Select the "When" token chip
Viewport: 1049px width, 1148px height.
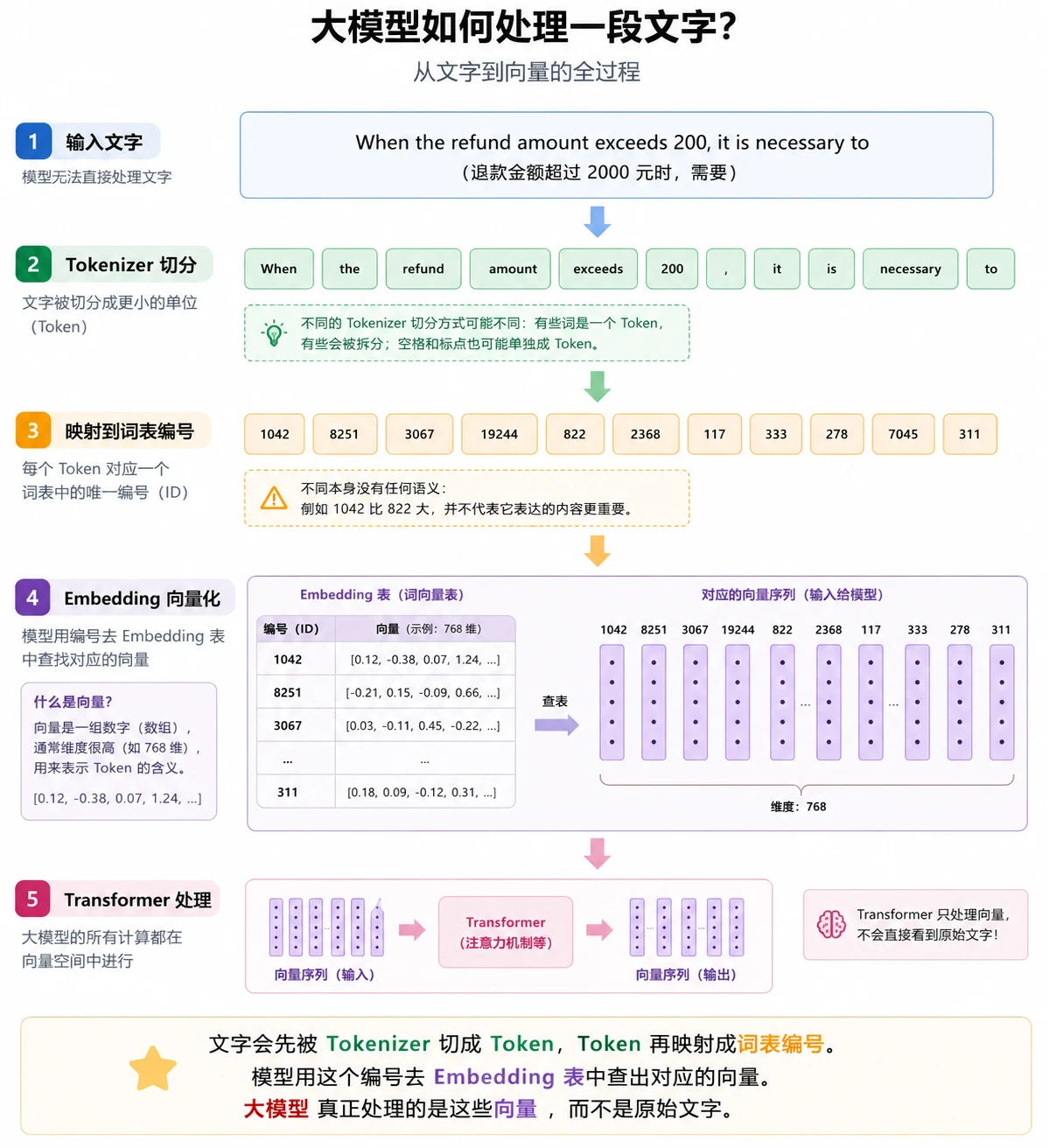point(279,269)
